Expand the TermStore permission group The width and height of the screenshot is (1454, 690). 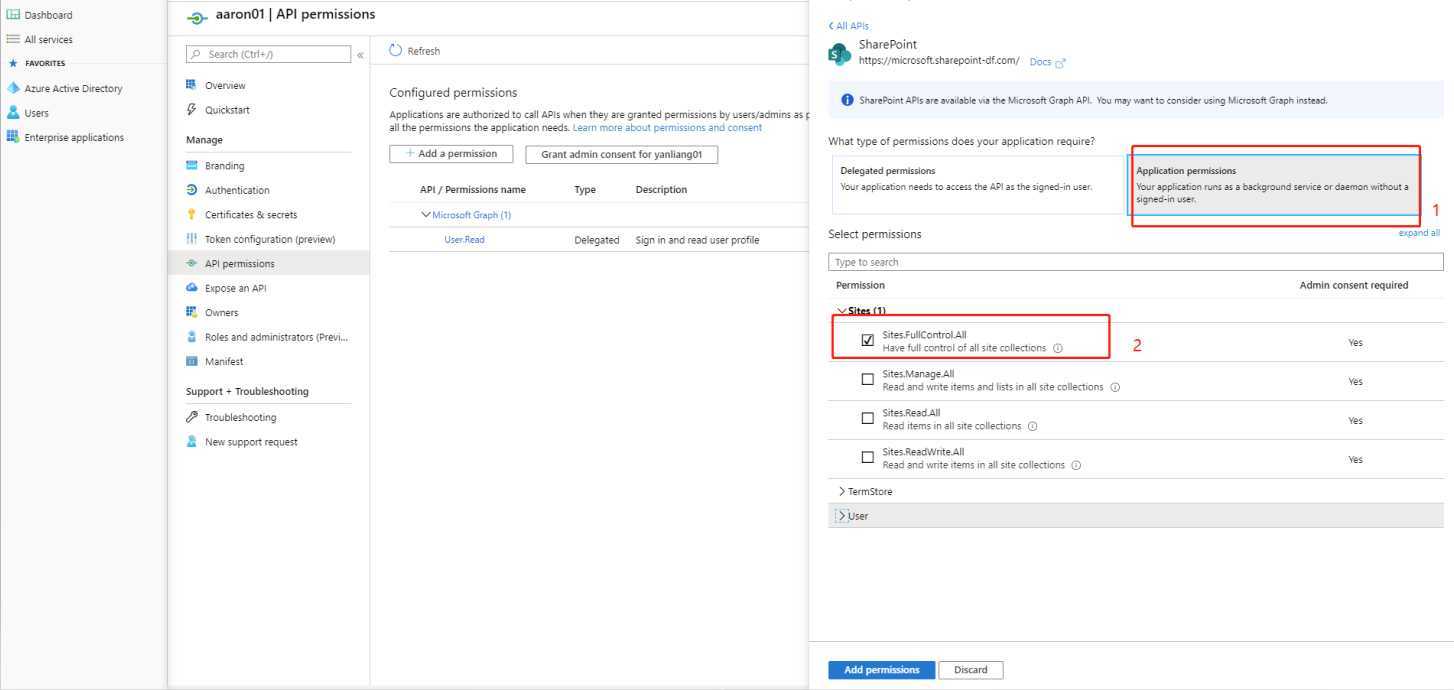pos(842,491)
